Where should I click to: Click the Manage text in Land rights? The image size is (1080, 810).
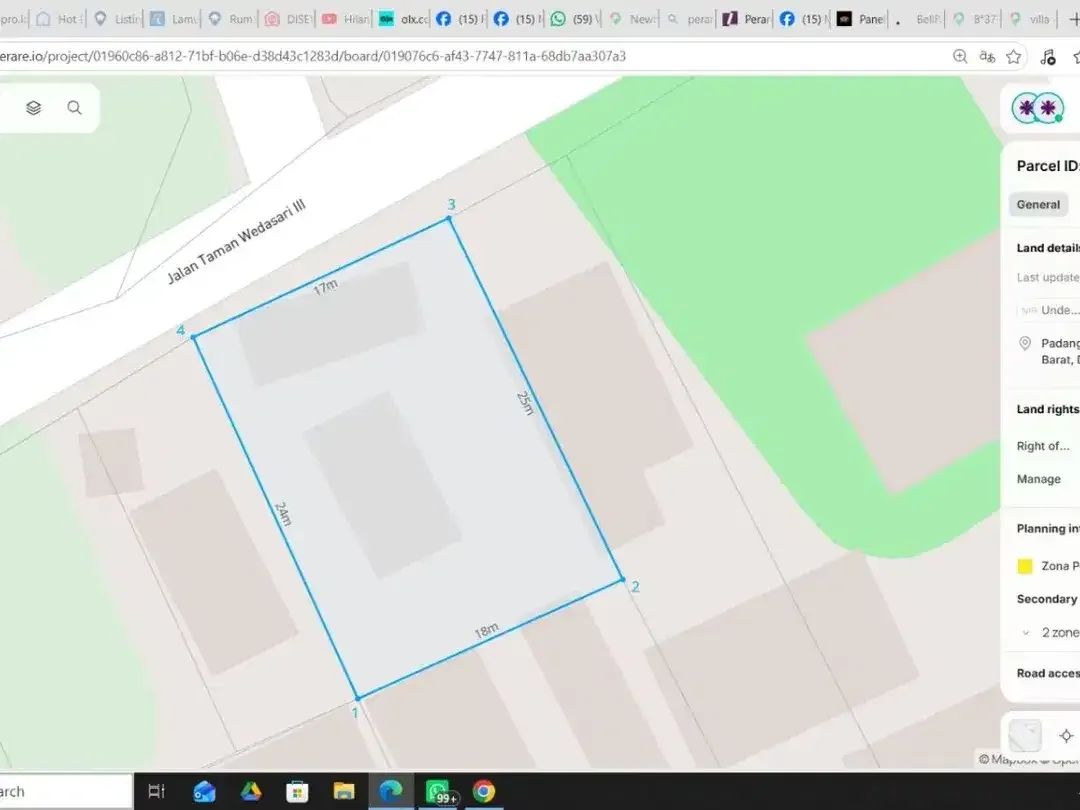tap(1039, 479)
